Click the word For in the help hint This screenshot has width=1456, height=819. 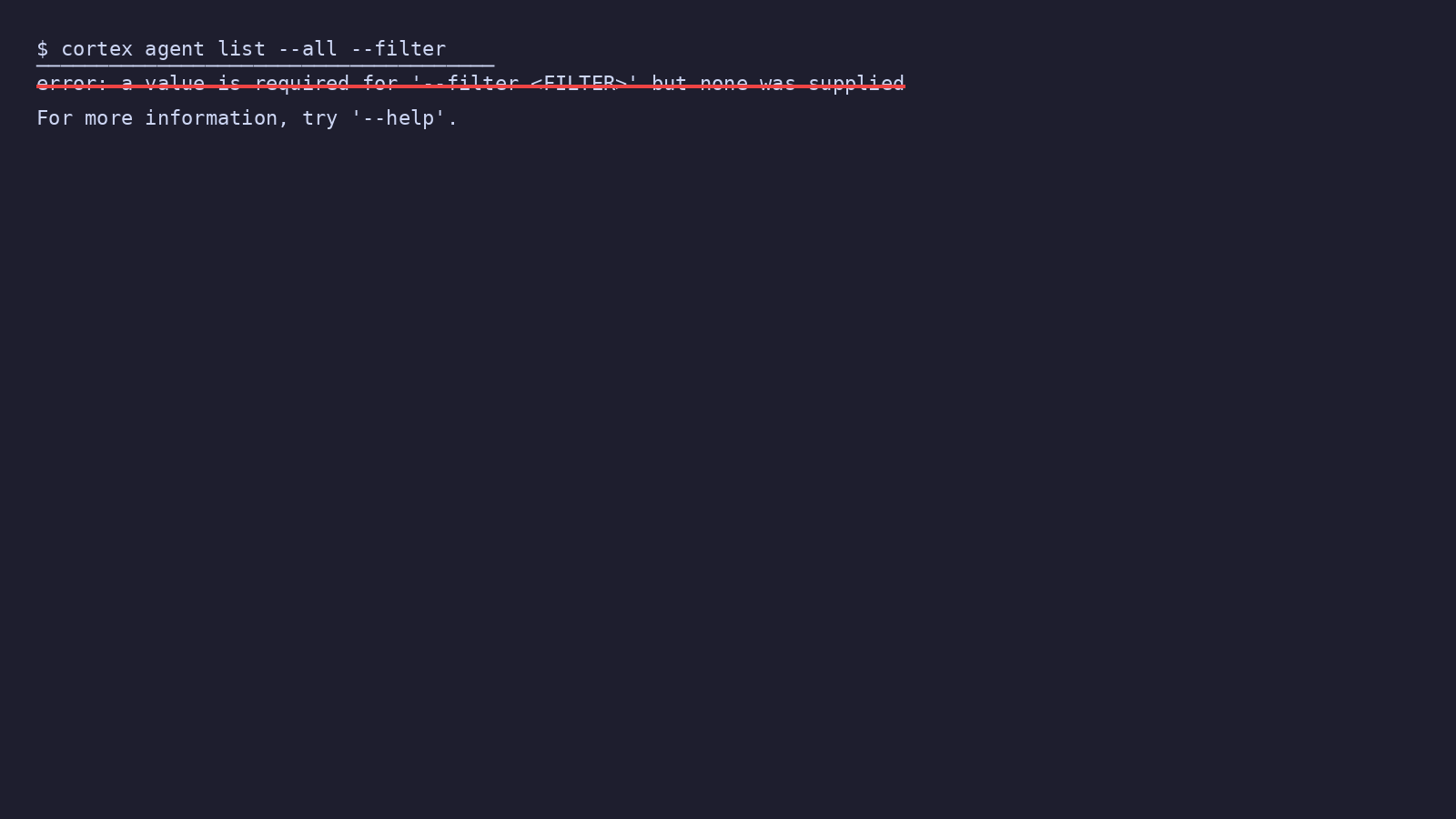coord(55,118)
